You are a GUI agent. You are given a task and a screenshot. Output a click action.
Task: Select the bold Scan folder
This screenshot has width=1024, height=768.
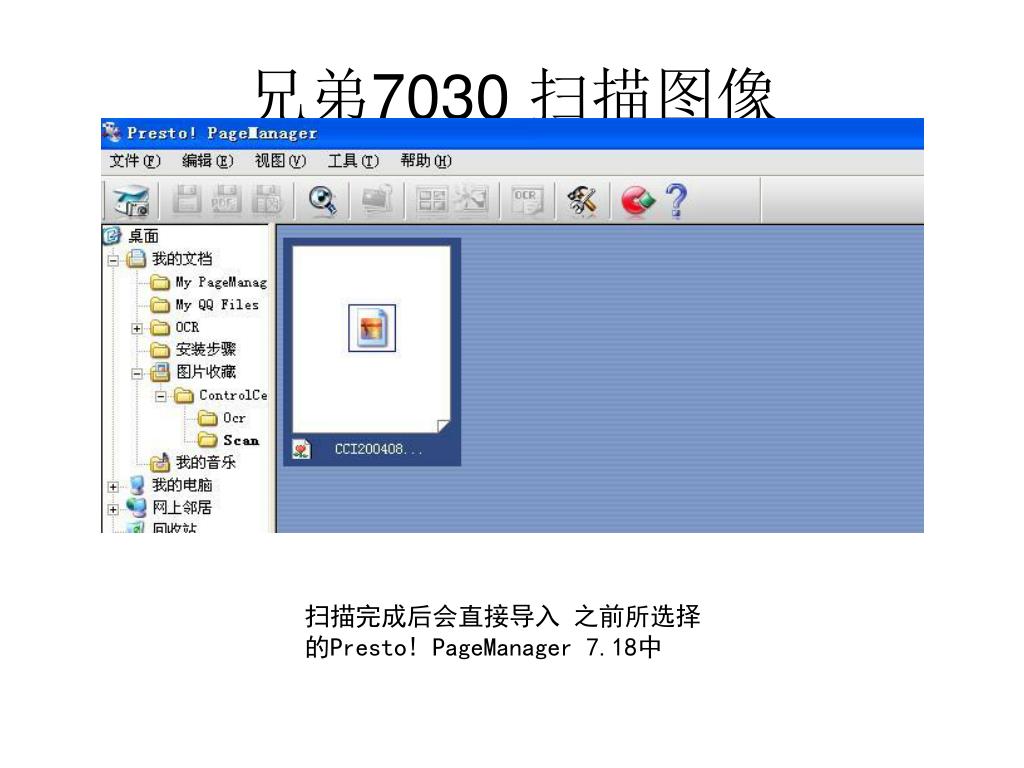coord(241,440)
